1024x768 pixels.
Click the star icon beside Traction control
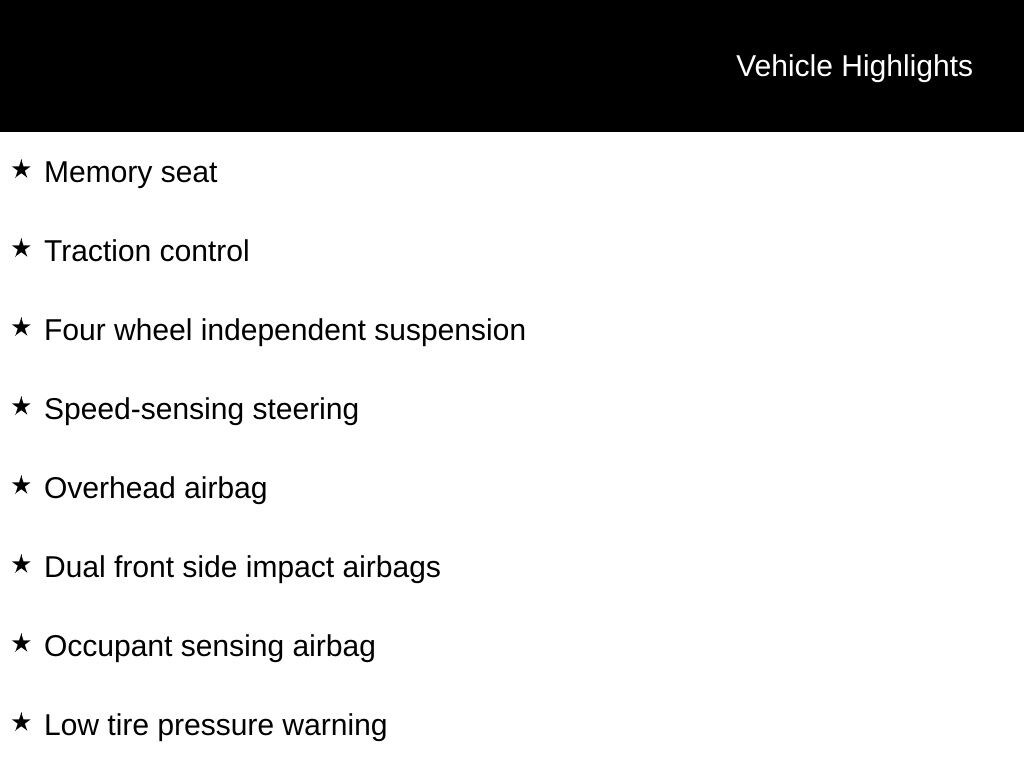click(21, 248)
